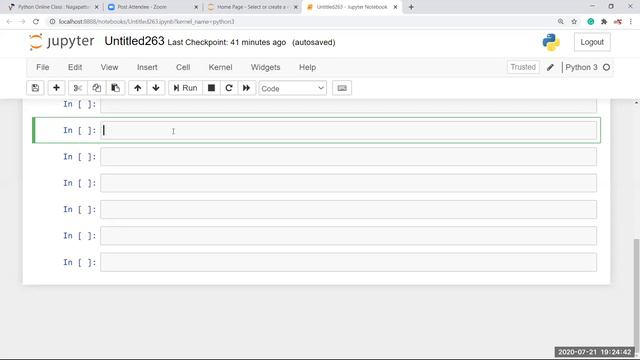This screenshot has width=640, height=360.
Task: Paste cells below with the clipboard icon
Action: pos(116,88)
